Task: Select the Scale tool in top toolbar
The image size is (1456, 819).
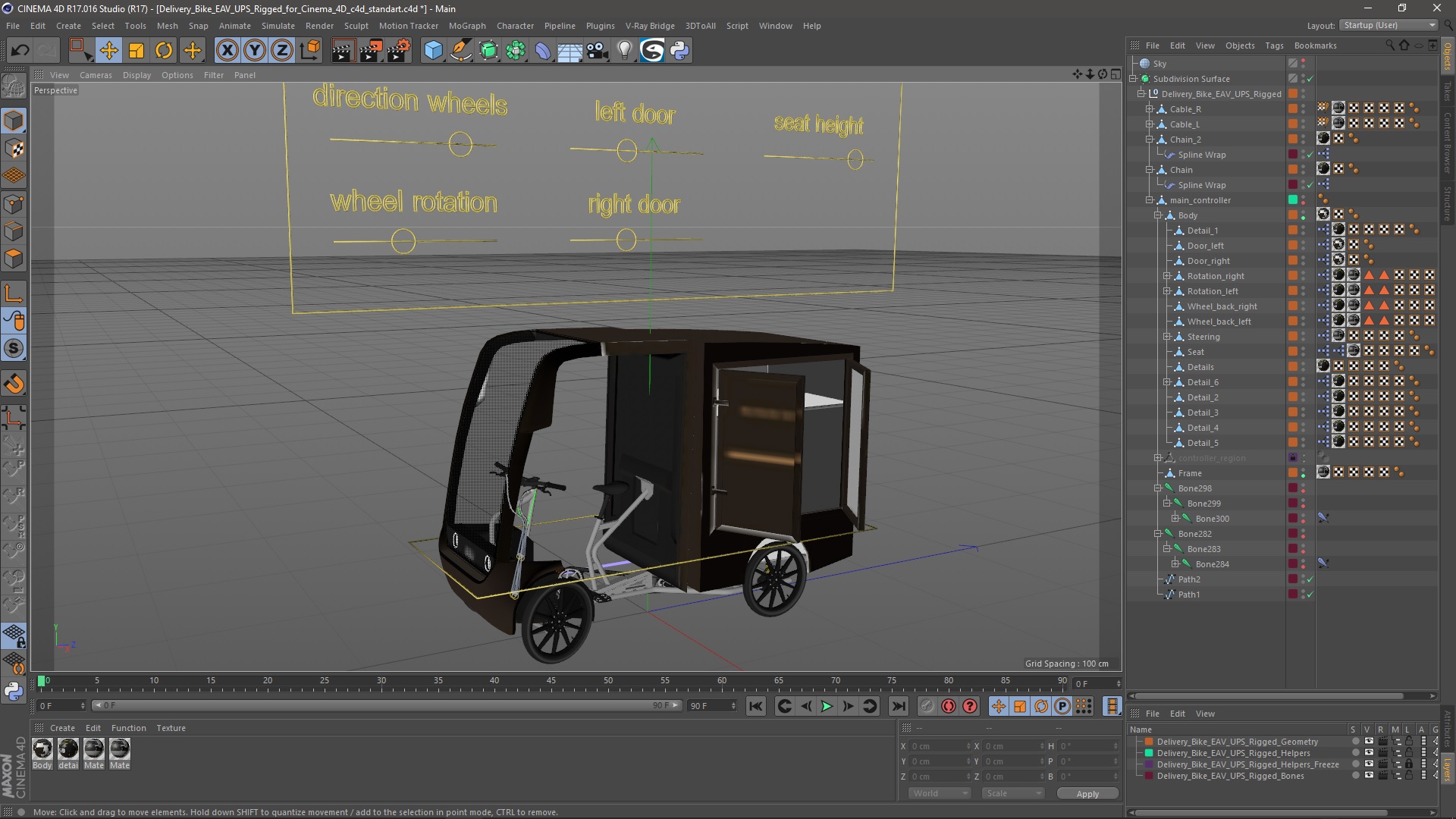Action: click(136, 51)
